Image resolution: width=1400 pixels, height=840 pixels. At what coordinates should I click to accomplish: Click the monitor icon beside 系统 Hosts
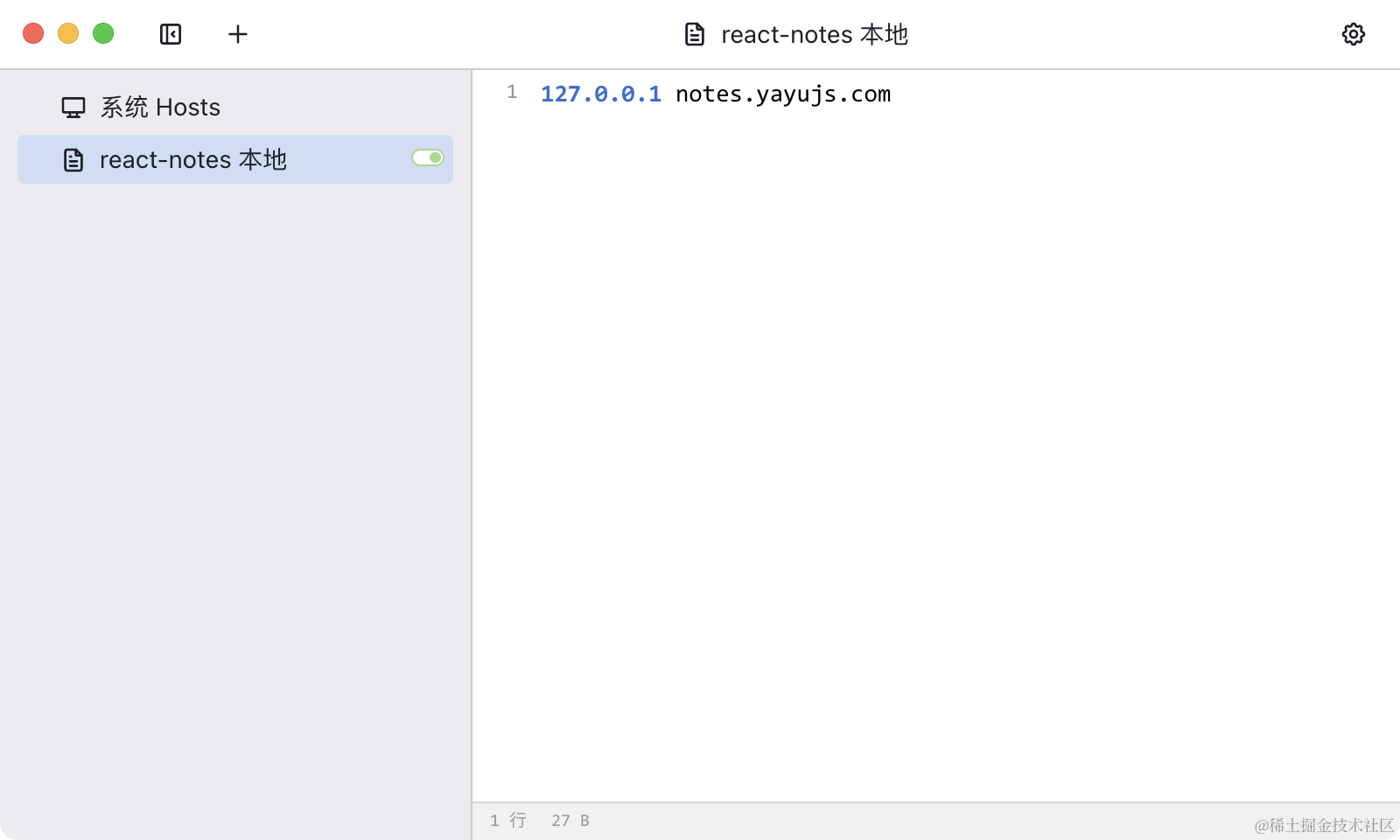pos(73,108)
